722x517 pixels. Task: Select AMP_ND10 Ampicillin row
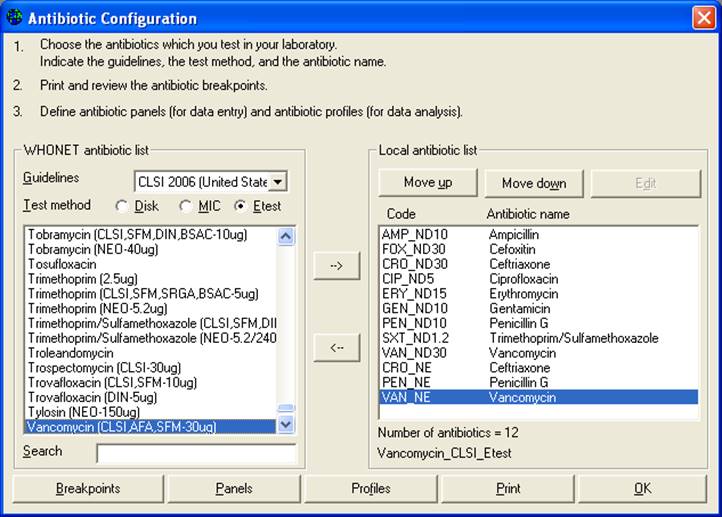(539, 234)
